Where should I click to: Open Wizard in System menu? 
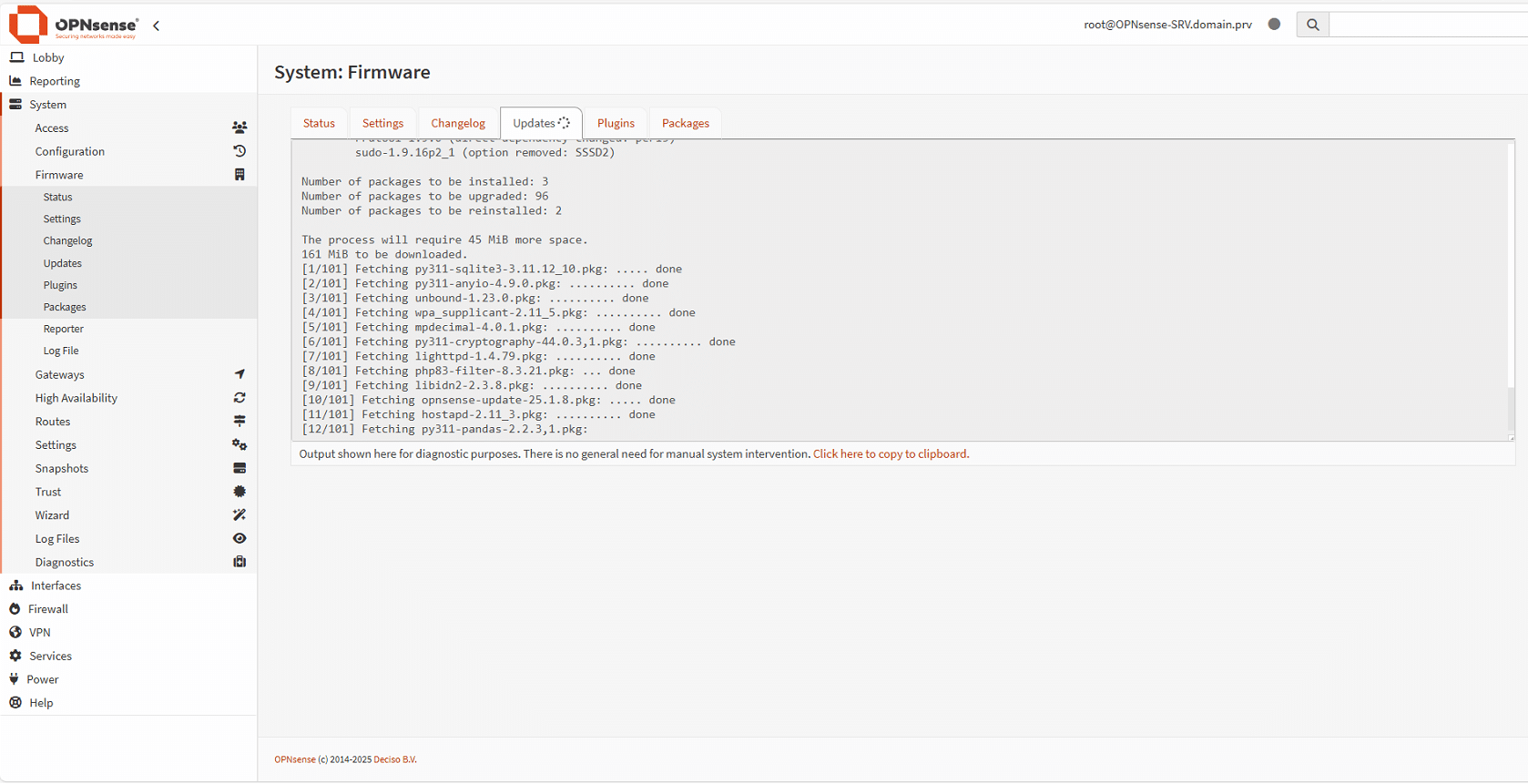(x=128, y=515)
